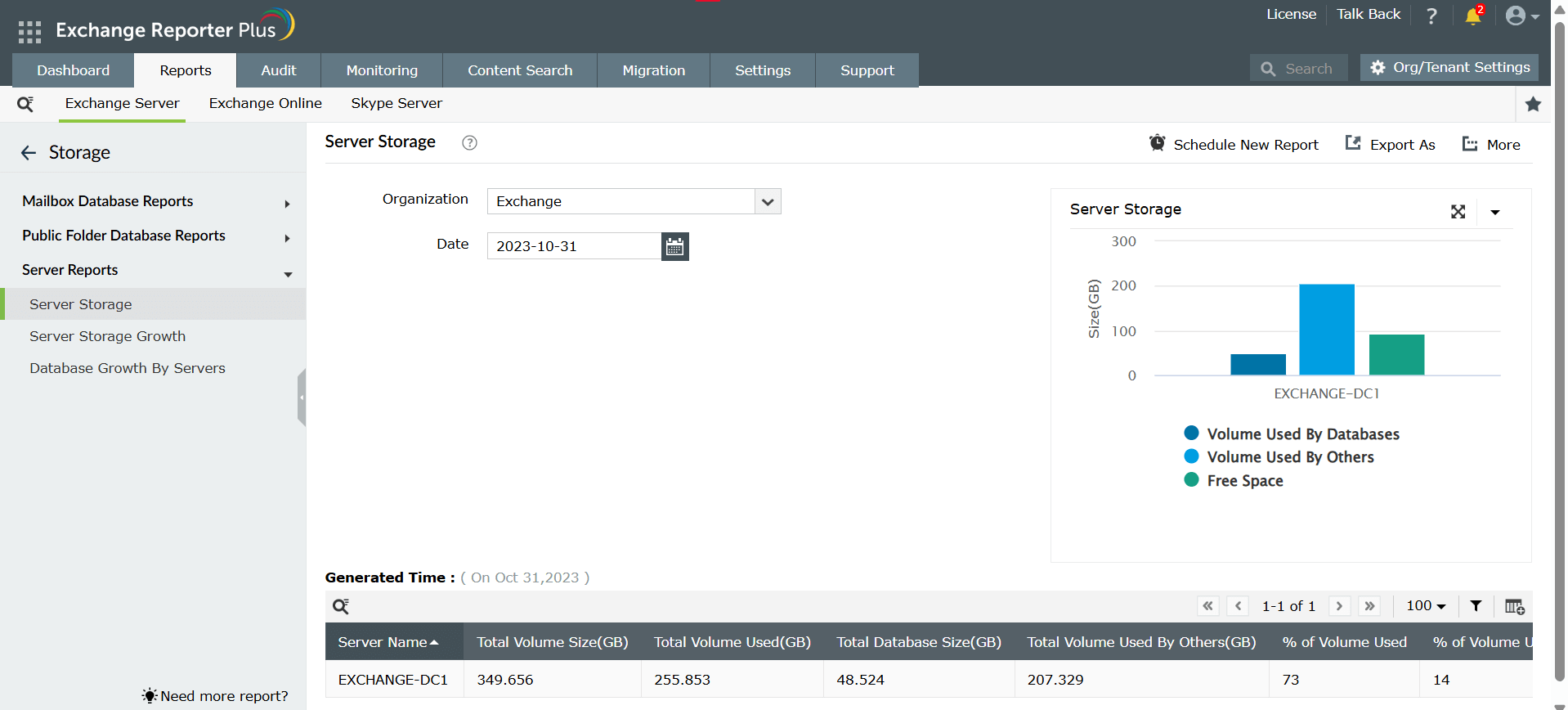1568x710 pixels.
Task: Click the Export As icon
Action: coord(1353,143)
